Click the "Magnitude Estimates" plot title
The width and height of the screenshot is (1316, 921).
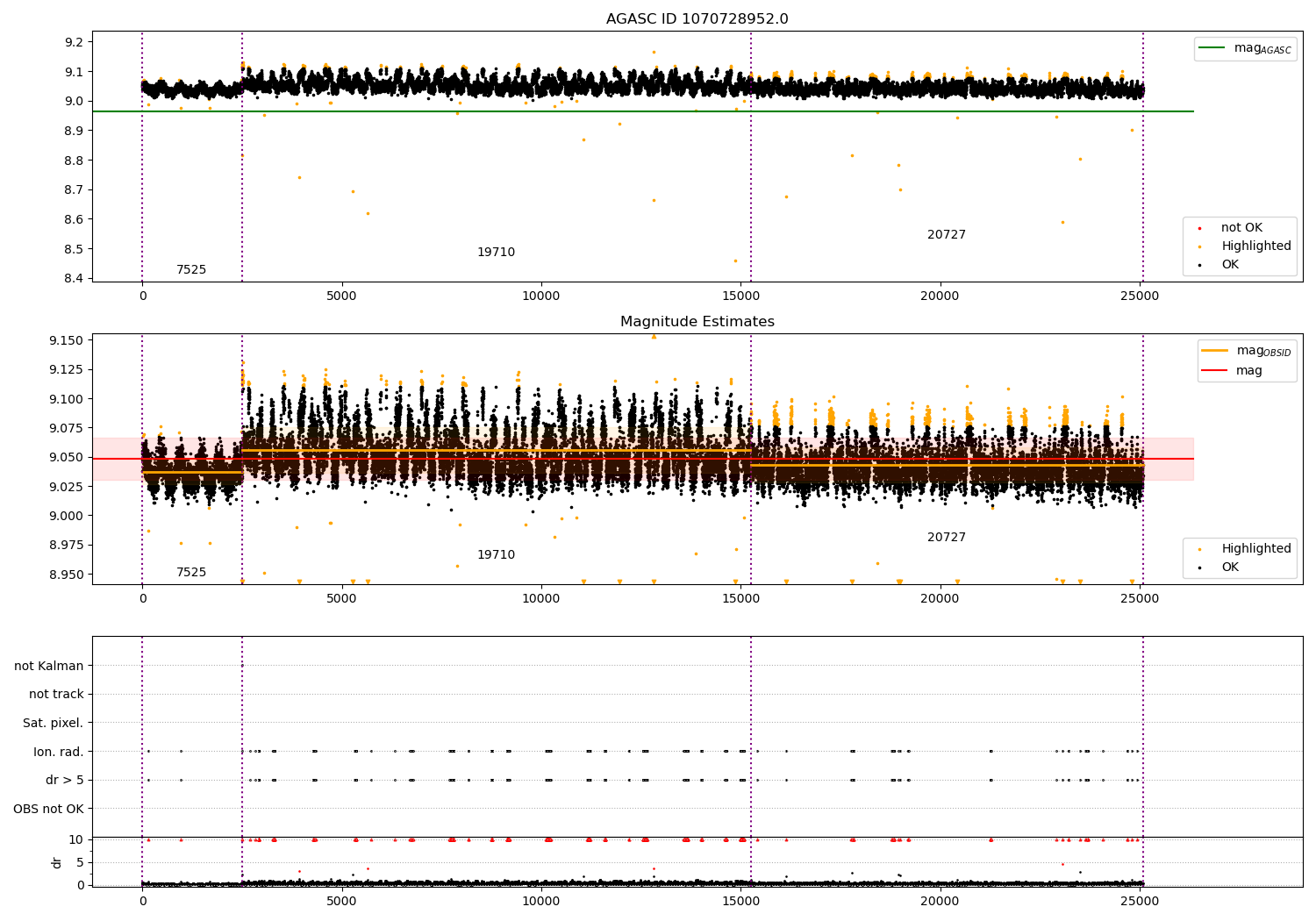click(697, 322)
